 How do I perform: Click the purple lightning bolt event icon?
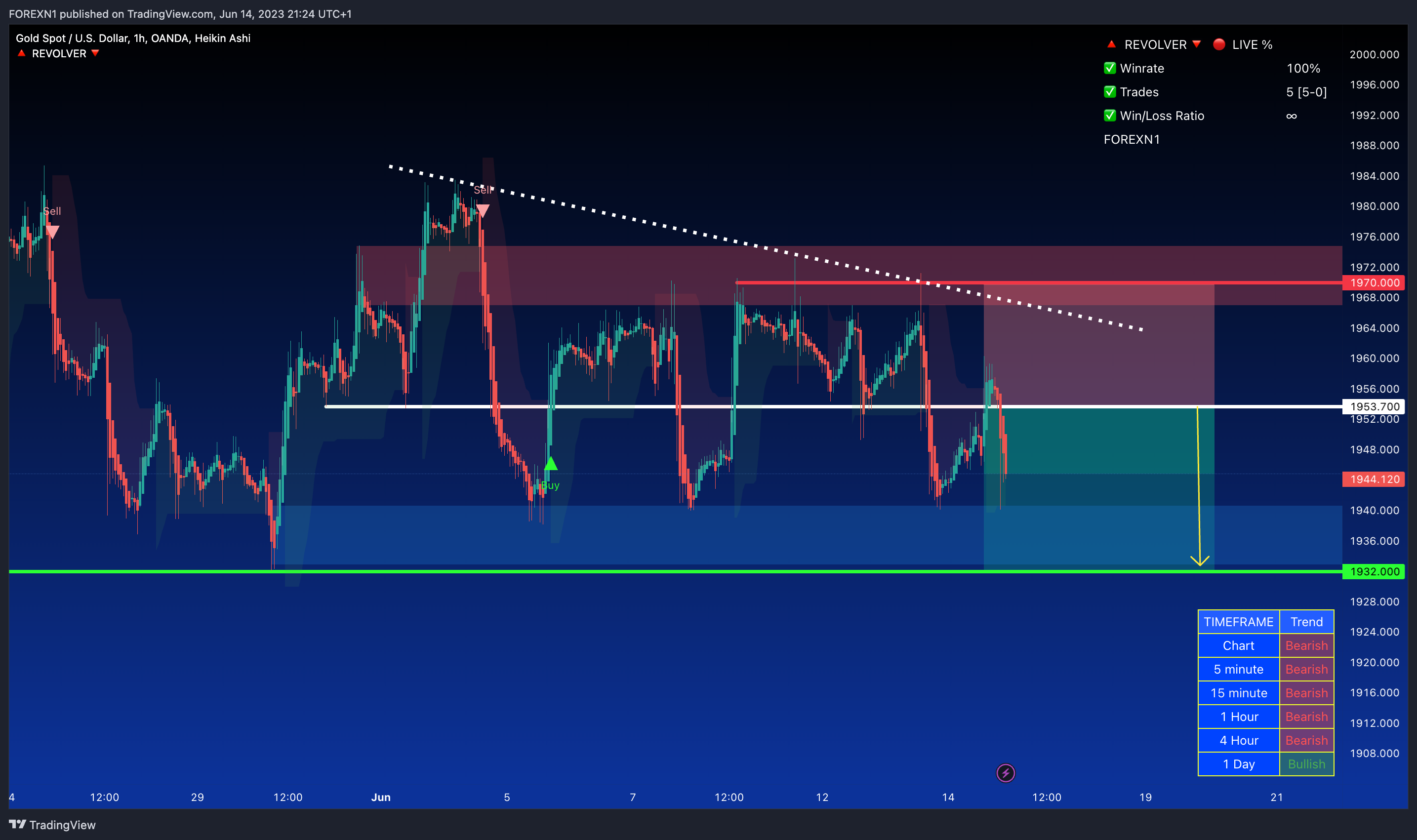[1006, 773]
